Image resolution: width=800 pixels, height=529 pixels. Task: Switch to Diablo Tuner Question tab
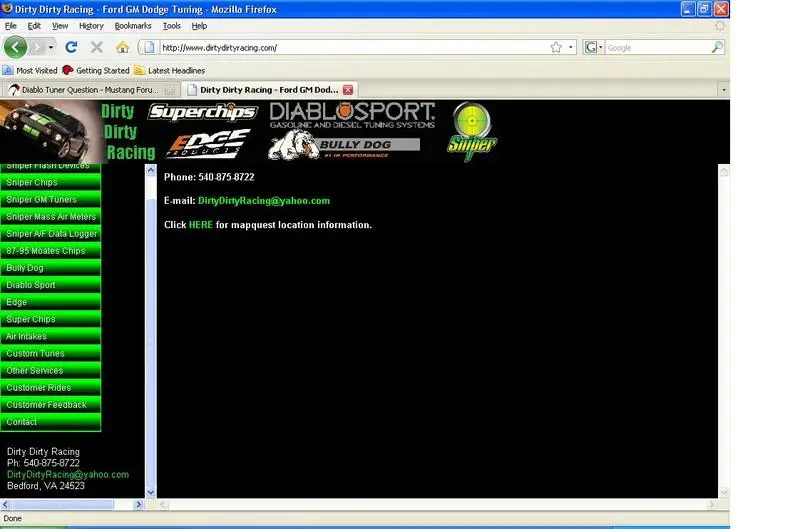[x=89, y=90]
